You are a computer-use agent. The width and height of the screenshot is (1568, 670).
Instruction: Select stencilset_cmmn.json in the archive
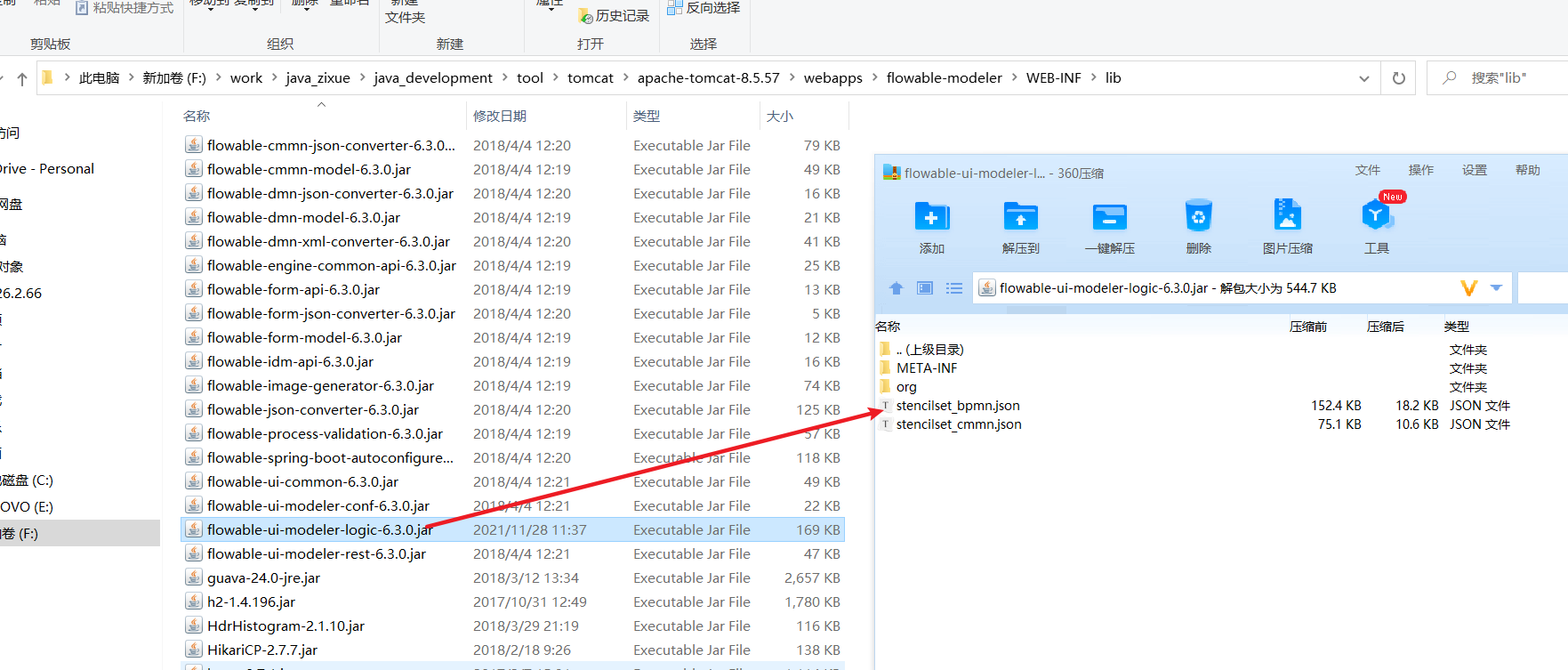959,424
